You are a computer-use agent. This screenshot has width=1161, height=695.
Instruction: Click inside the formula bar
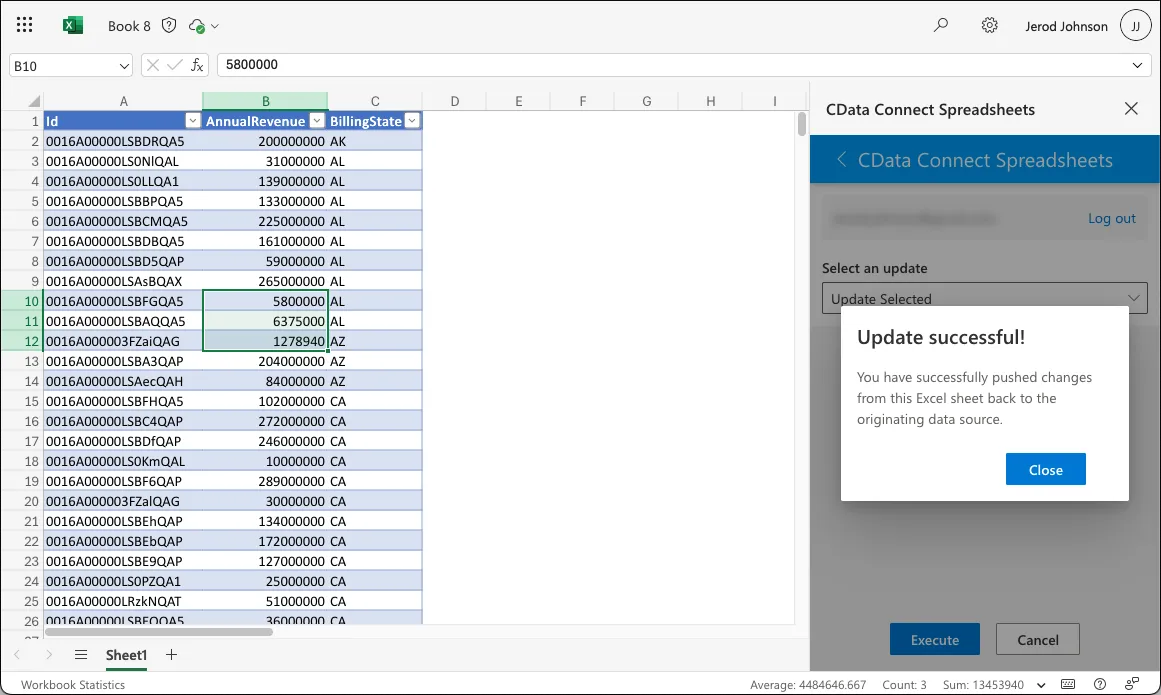[400, 64]
